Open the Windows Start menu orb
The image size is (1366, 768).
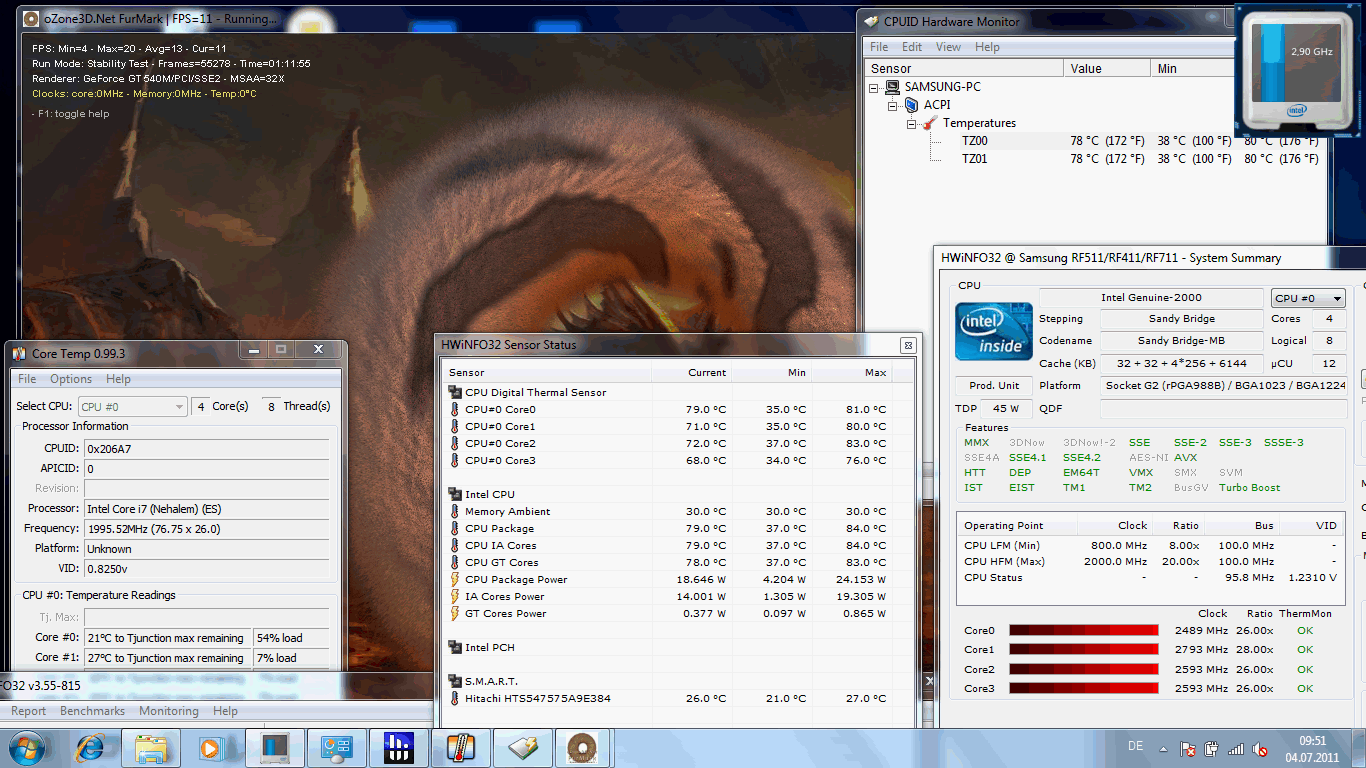click(x=26, y=747)
